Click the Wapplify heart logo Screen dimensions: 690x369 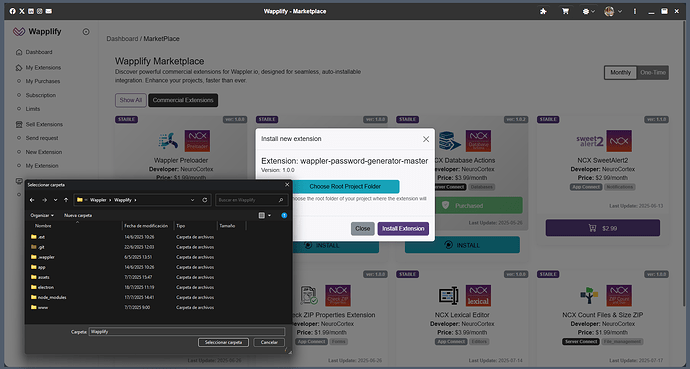[x=19, y=32]
